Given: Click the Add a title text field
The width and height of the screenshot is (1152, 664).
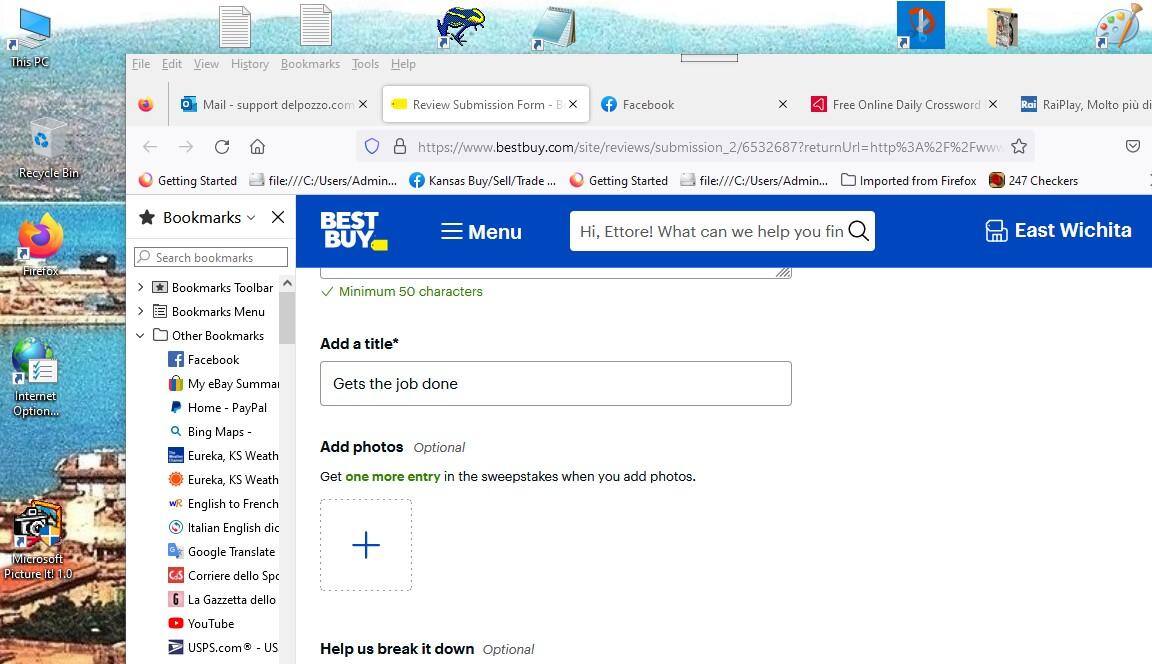Looking at the screenshot, I should [555, 384].
